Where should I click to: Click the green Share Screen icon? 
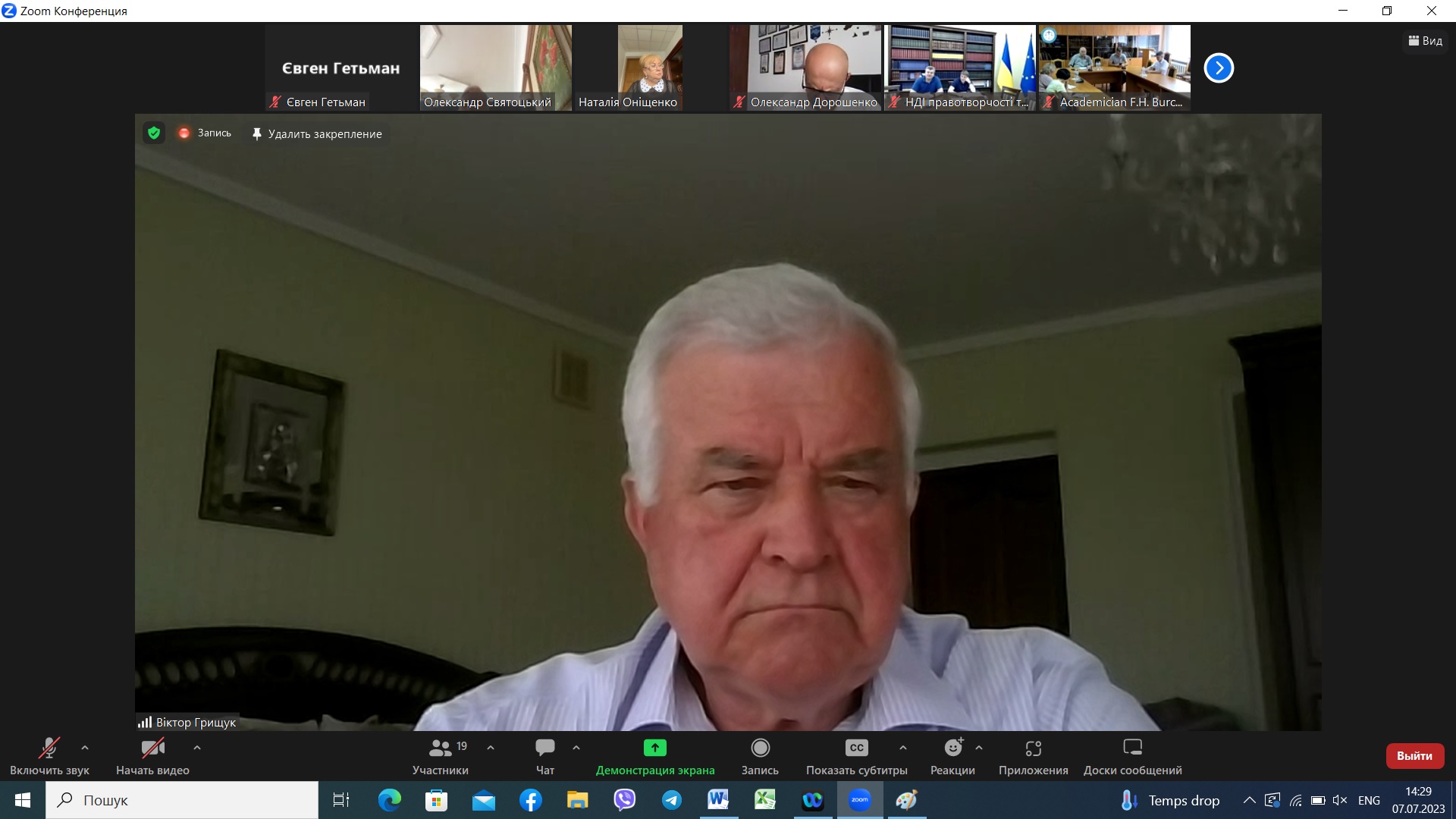coord(654,748)
